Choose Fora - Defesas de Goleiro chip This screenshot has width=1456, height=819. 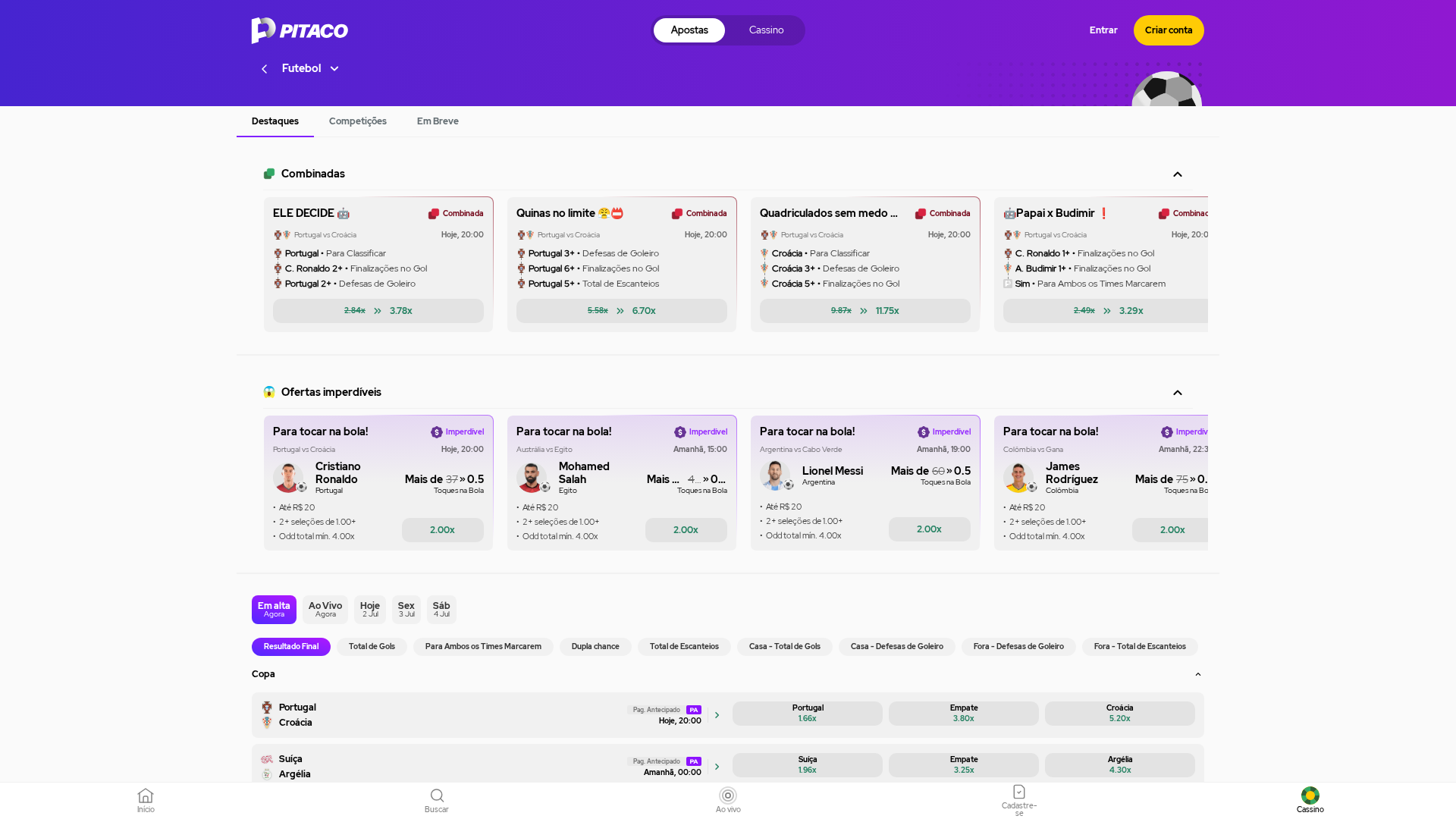[x=1018, y=647]
